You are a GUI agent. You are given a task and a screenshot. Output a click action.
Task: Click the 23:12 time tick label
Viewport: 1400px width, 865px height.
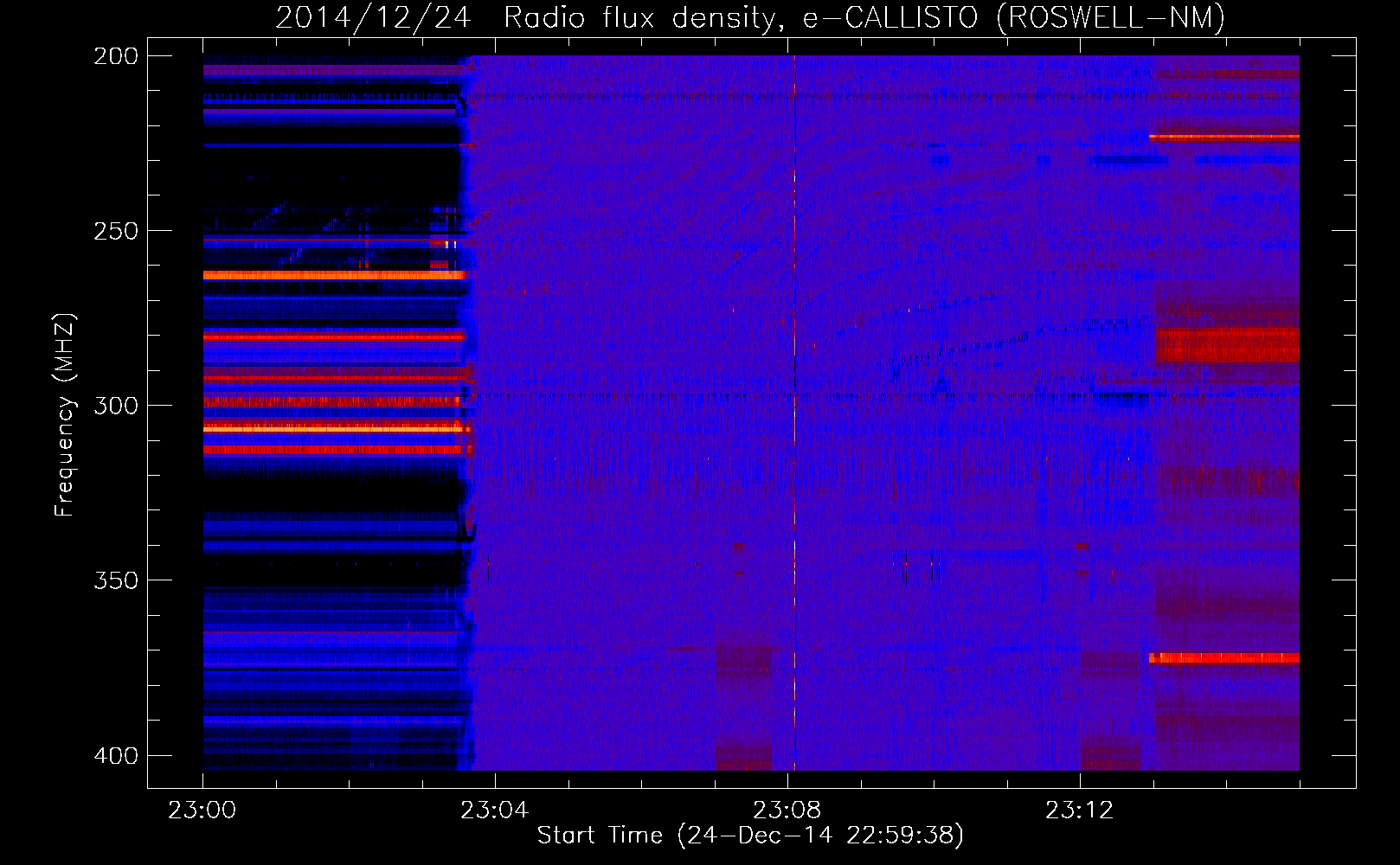click(x=1079, y=811)
